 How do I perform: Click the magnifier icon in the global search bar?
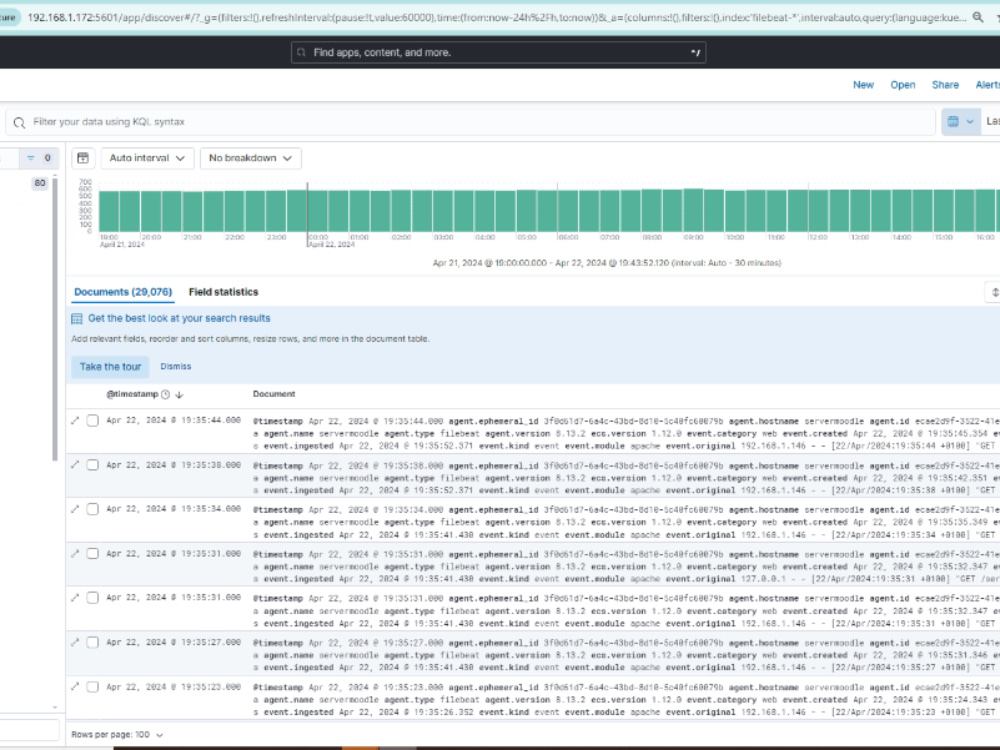click(302, 52)
